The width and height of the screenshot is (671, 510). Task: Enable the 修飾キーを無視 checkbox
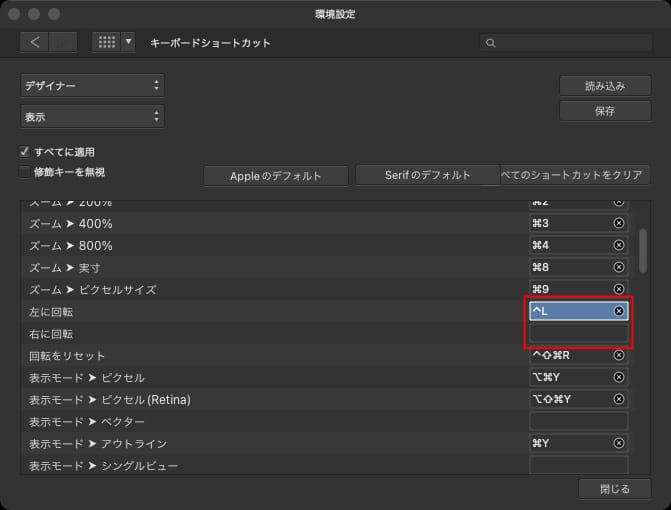(25, 172)
